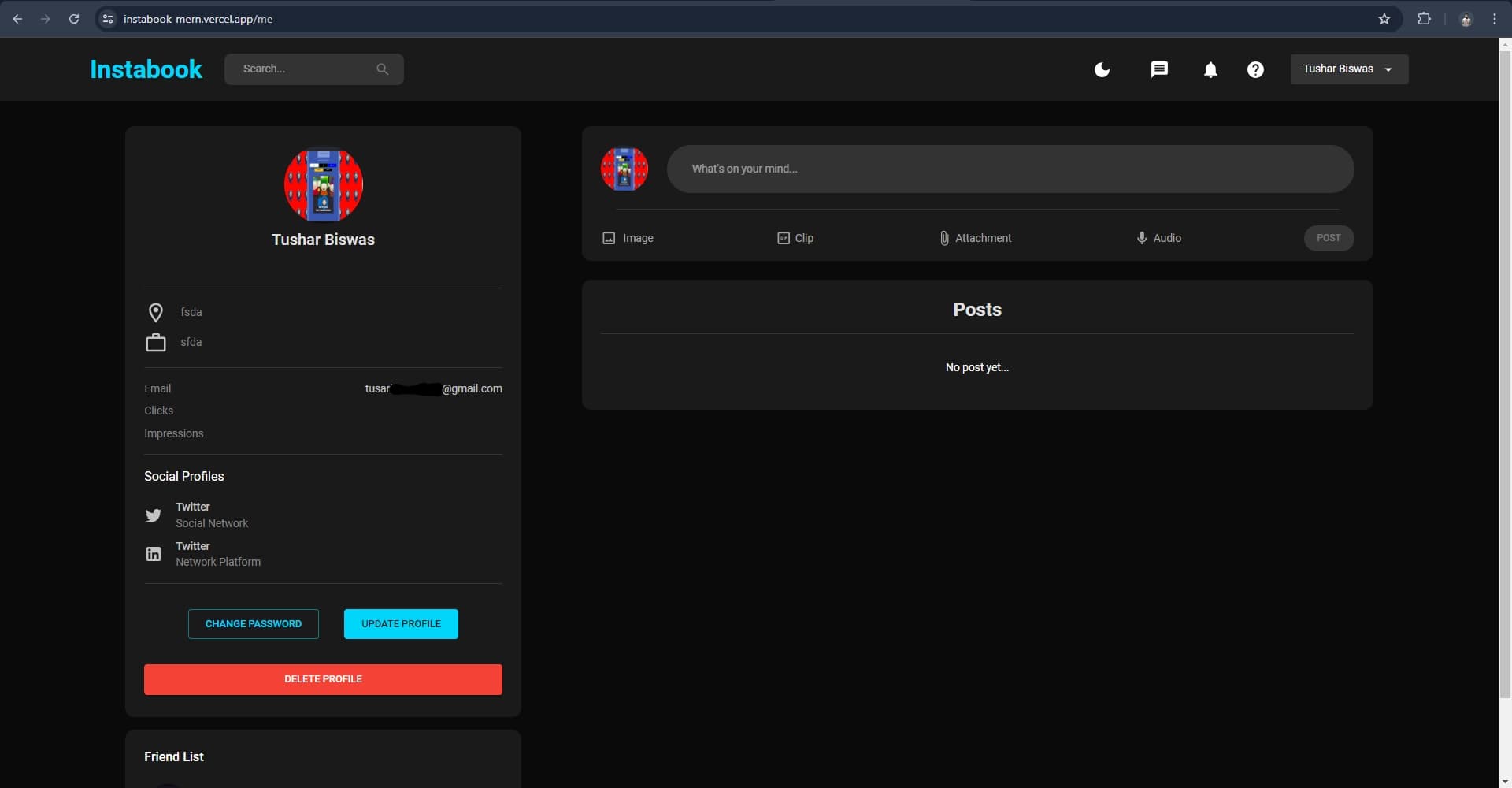The width and height of the screenshot is (1512, 788).
Task: Show Clicks statistics
Action: click(x=158, y=410)
